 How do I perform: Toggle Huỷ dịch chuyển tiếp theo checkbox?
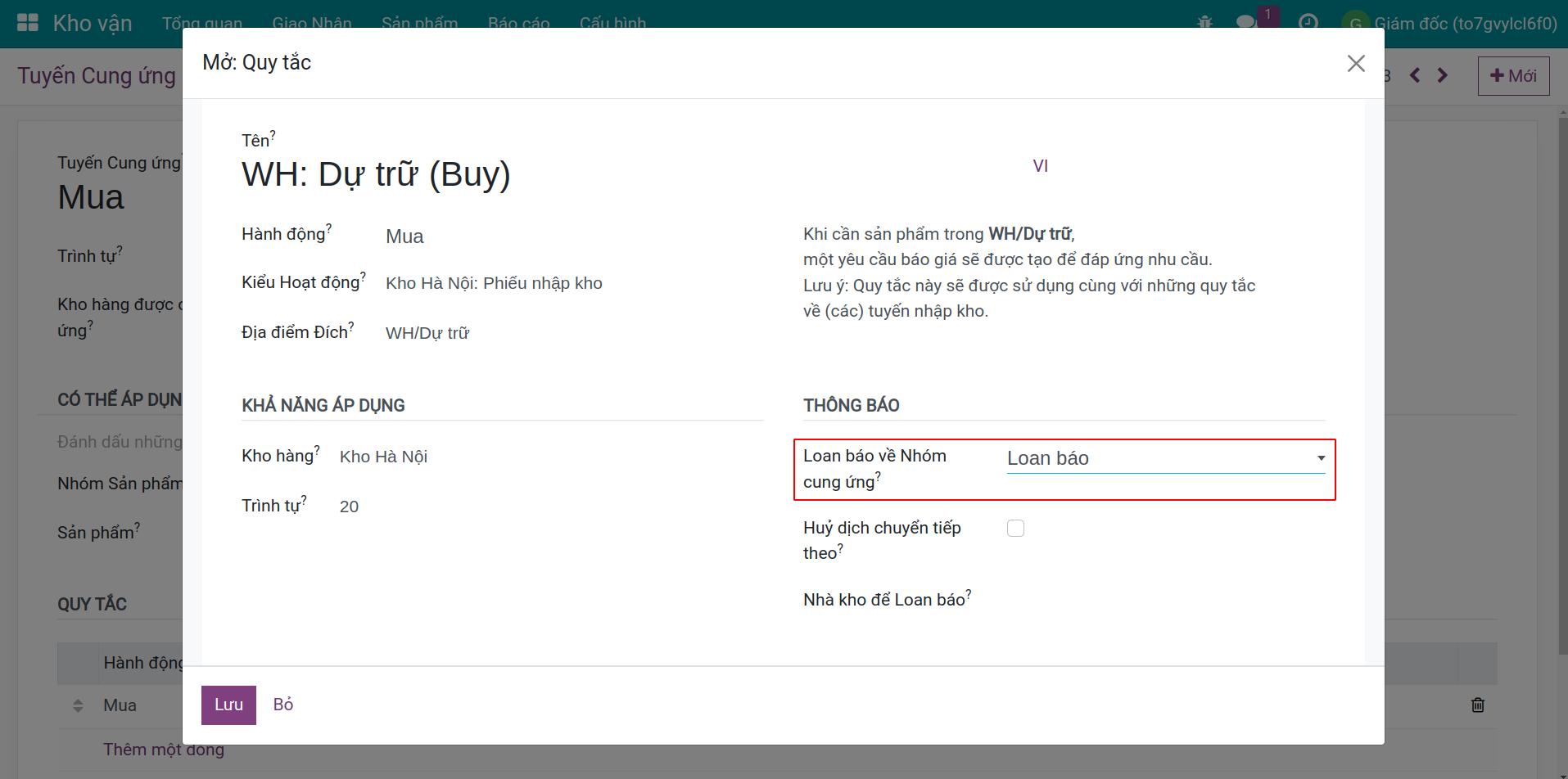(1015, 529)
